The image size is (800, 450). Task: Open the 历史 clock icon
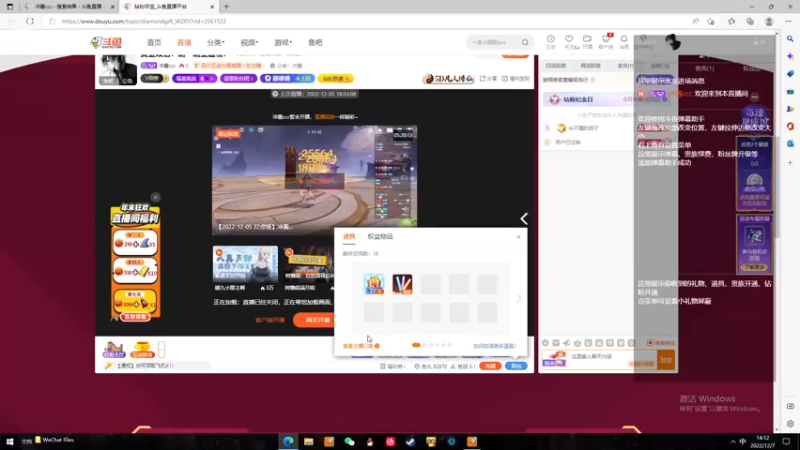point(551,41)
